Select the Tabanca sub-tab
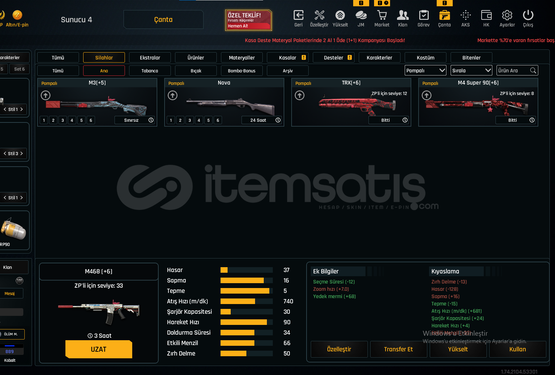The width and height of the screenshot is (555, 375). click(x=150, y=71)
